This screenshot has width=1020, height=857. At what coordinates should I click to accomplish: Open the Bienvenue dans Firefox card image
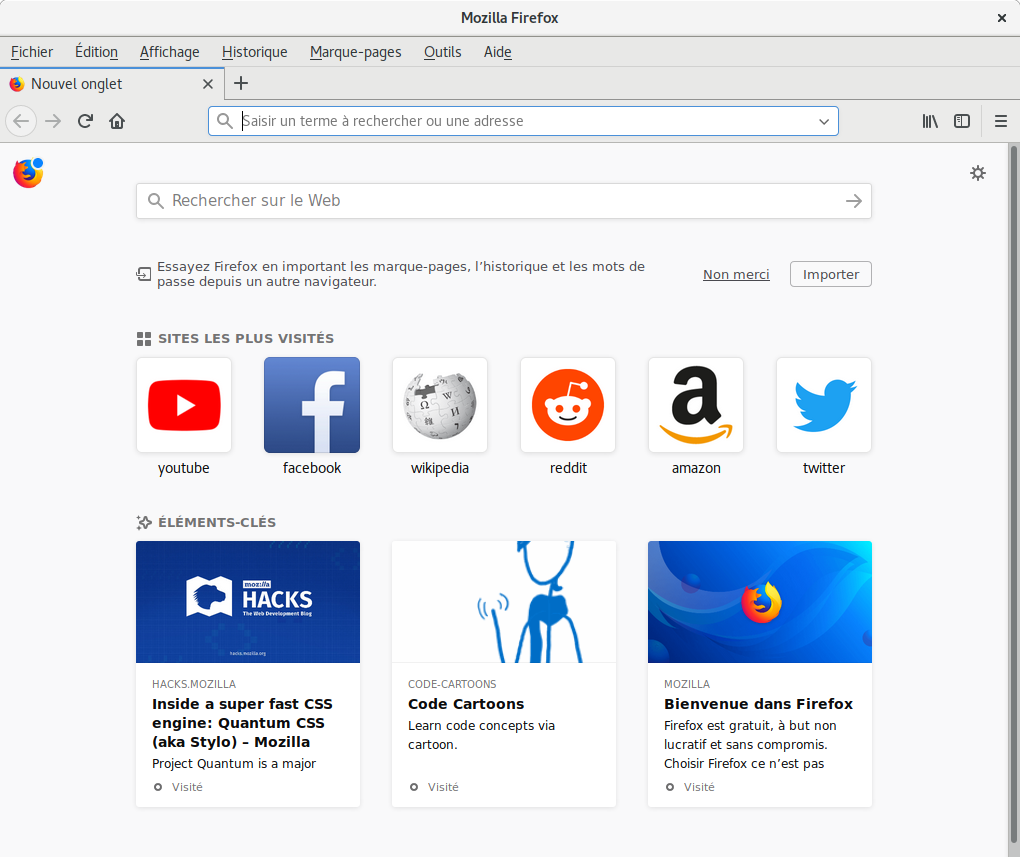760,602
